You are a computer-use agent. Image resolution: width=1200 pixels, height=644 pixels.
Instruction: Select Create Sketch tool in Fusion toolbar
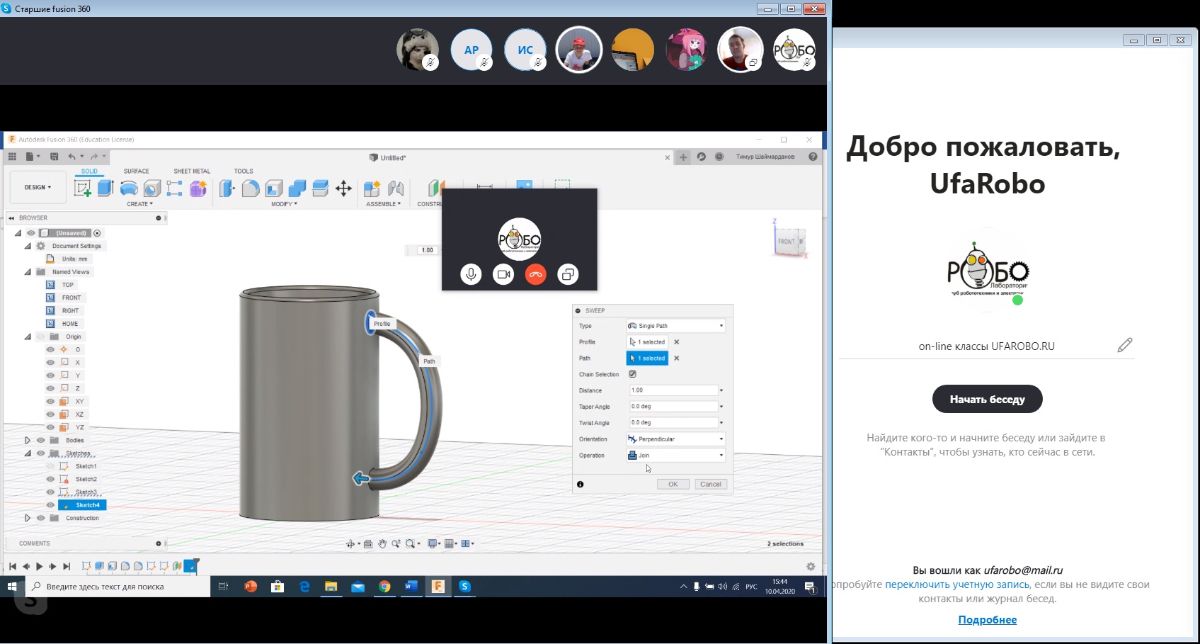[x=84, y=188]
